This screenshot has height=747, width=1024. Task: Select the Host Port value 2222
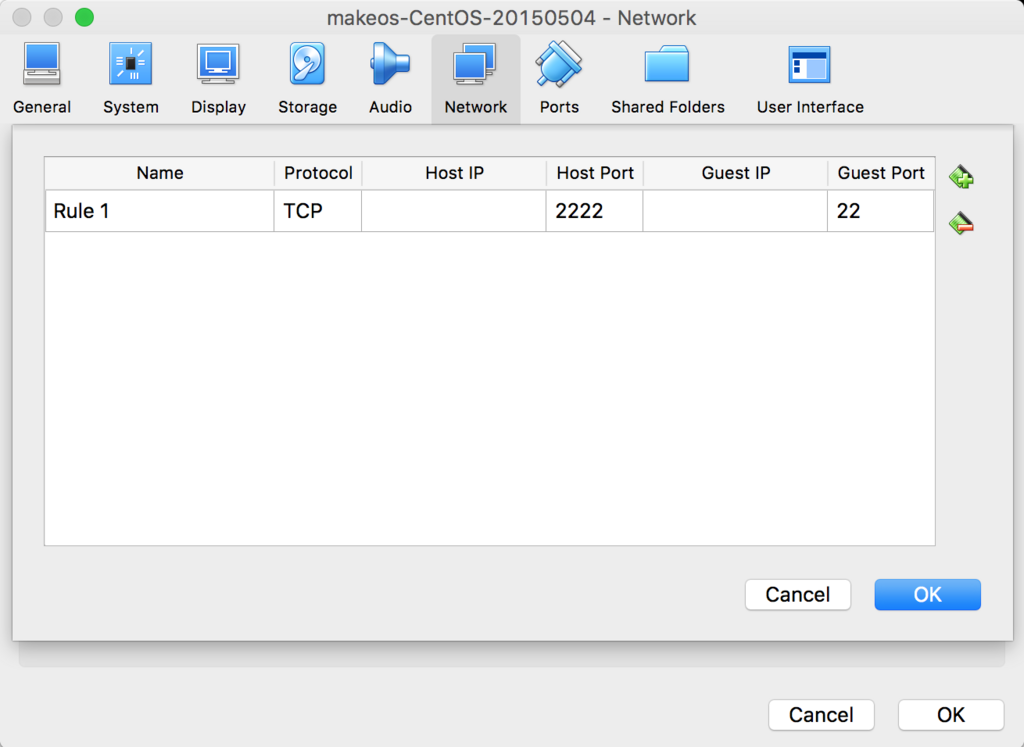coord(594,211)
